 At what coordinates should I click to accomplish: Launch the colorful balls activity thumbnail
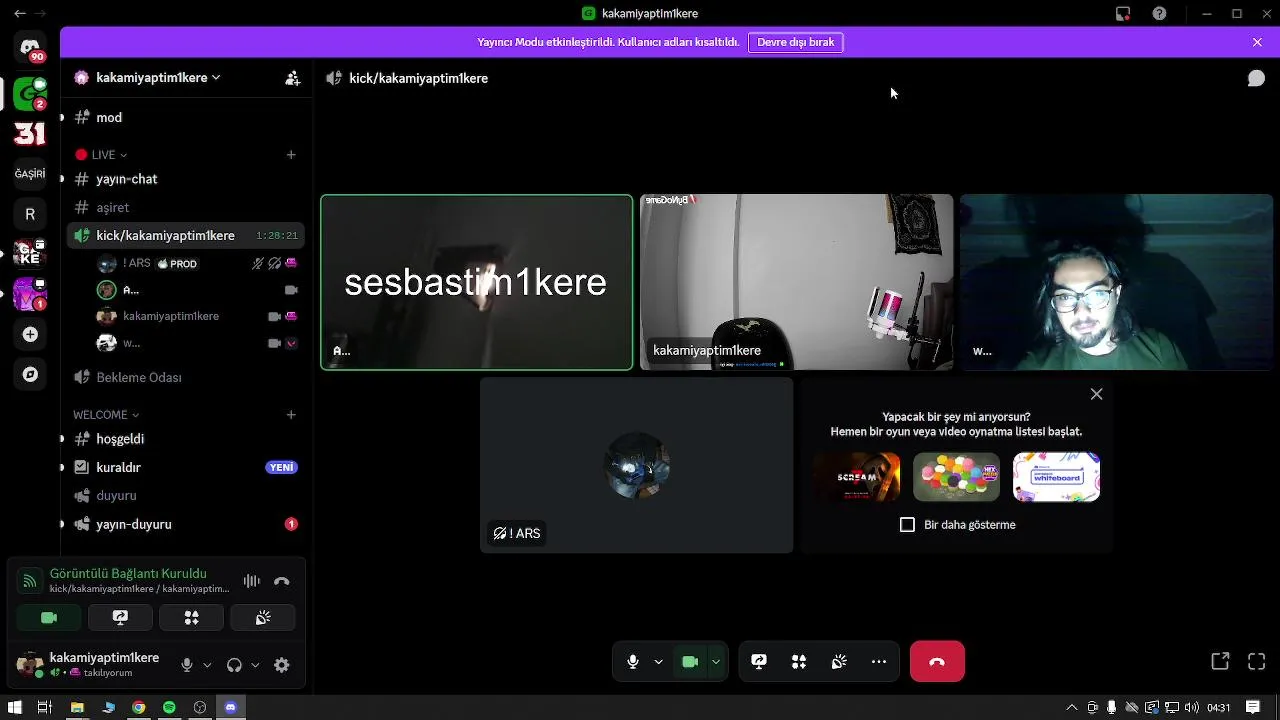pos(956,477)
